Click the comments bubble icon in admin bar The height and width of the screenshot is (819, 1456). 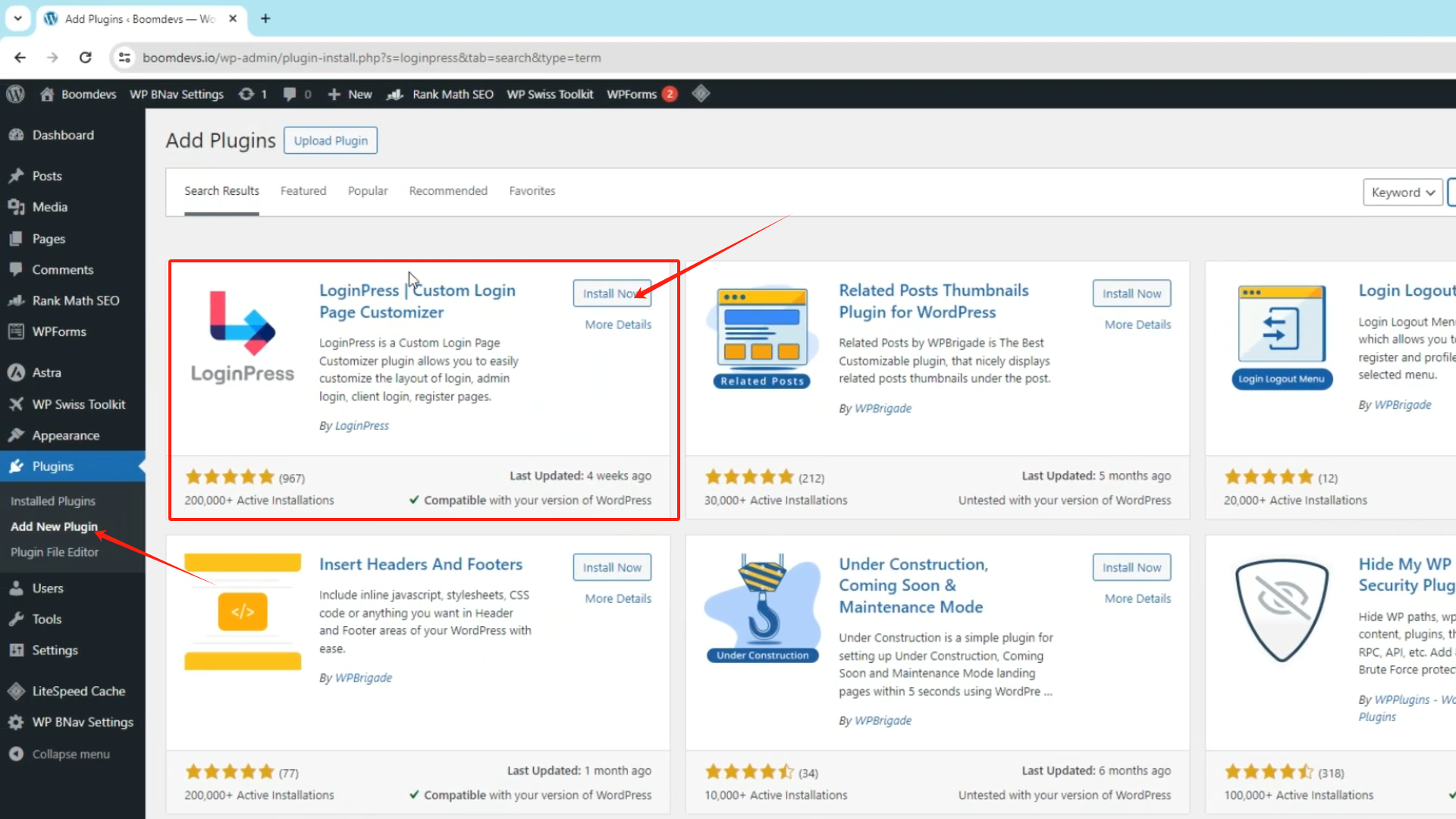(290, 94)
